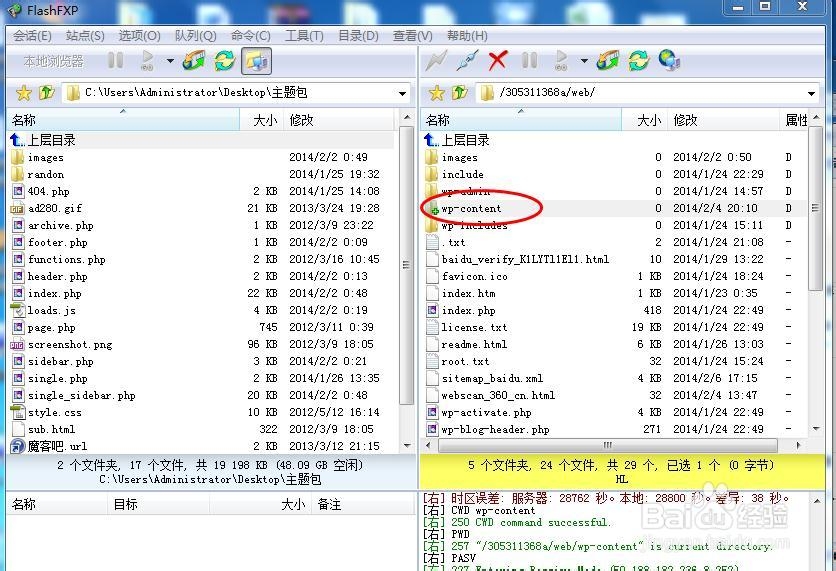836x571 pixels.
Task: Refresh the remote file list
Action: click(x=639, y=61)
